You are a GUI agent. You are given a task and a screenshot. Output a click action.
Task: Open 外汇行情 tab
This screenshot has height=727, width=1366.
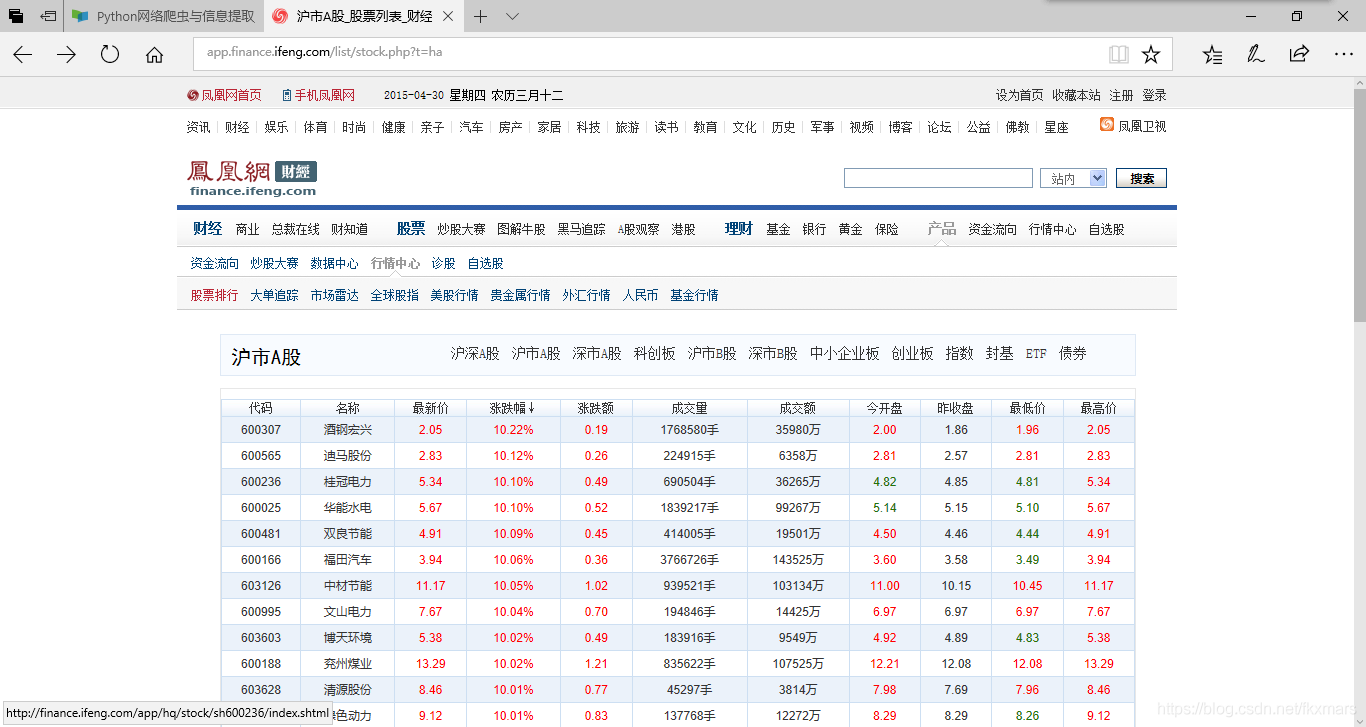click(x=586, y=295)
